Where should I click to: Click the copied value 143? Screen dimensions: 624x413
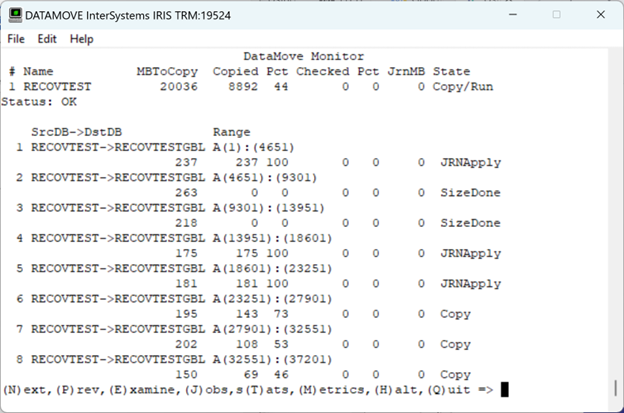point(247,314)
